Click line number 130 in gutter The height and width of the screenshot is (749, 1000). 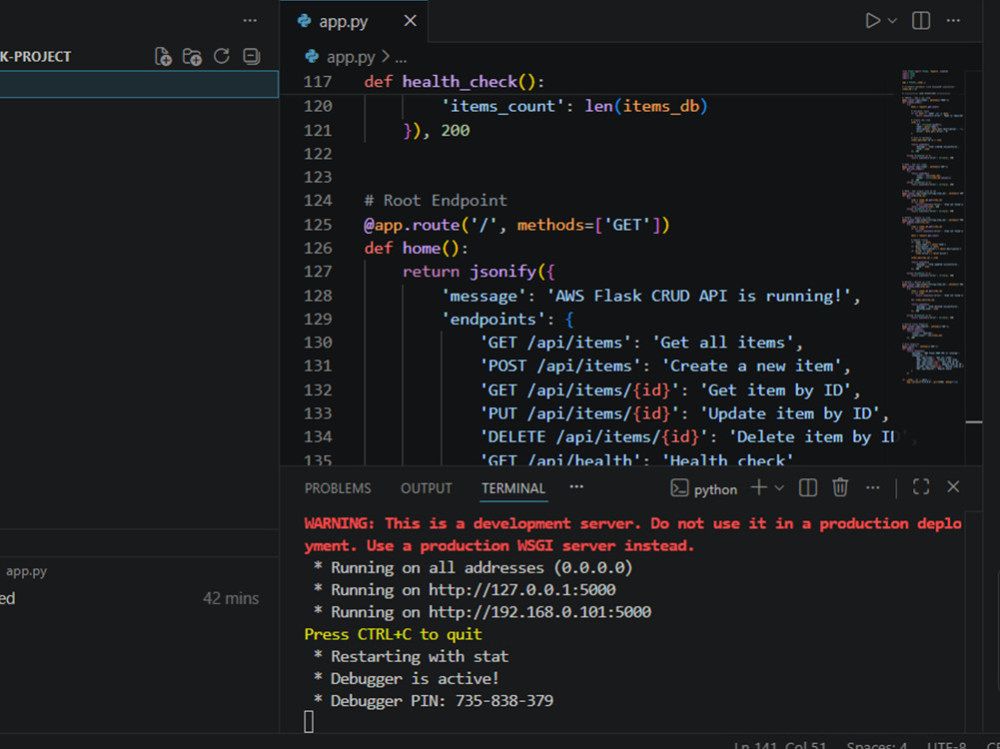point(318,343)
